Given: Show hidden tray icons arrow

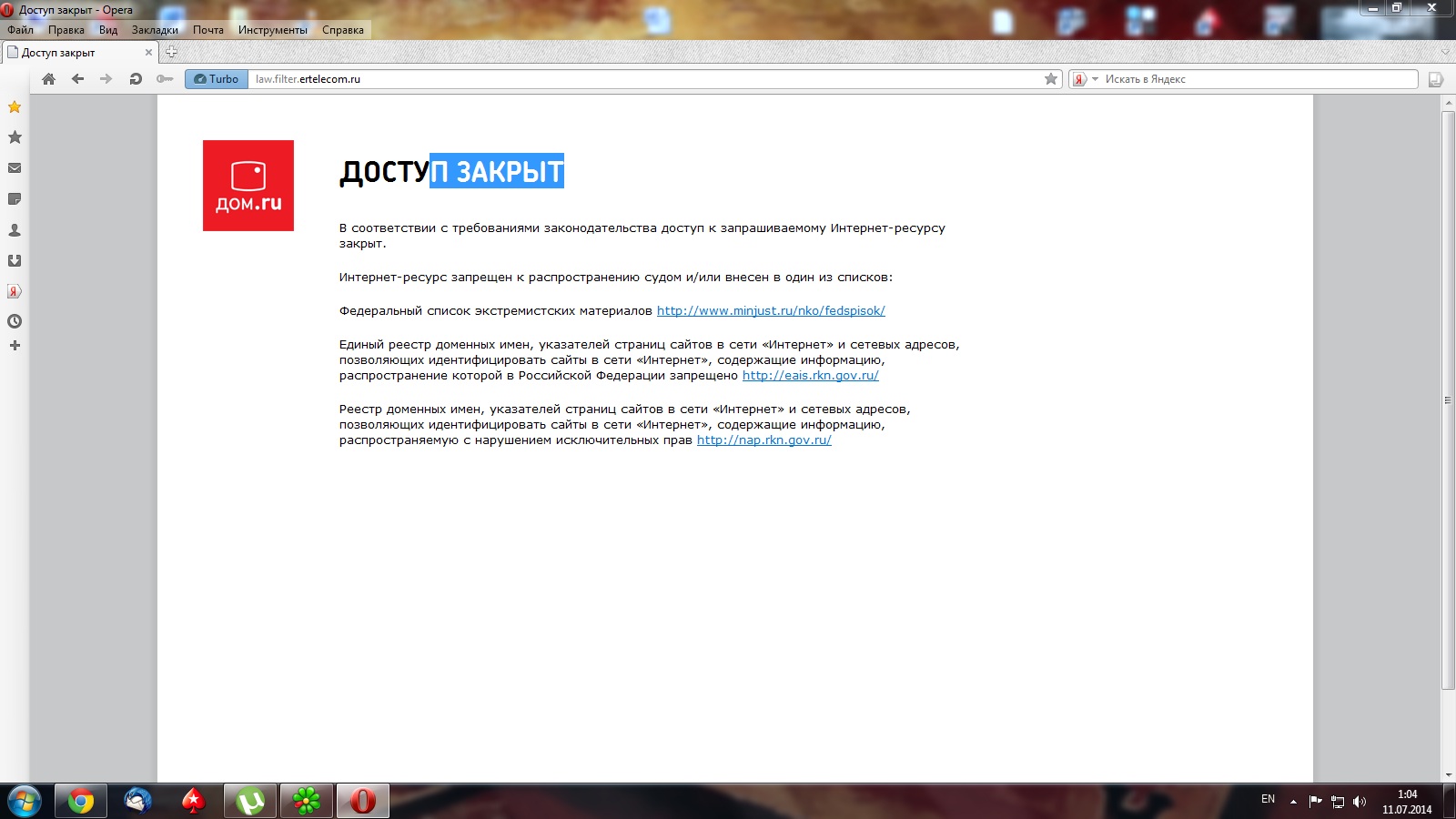Looking at the screenshot, I should [1293, 802].
